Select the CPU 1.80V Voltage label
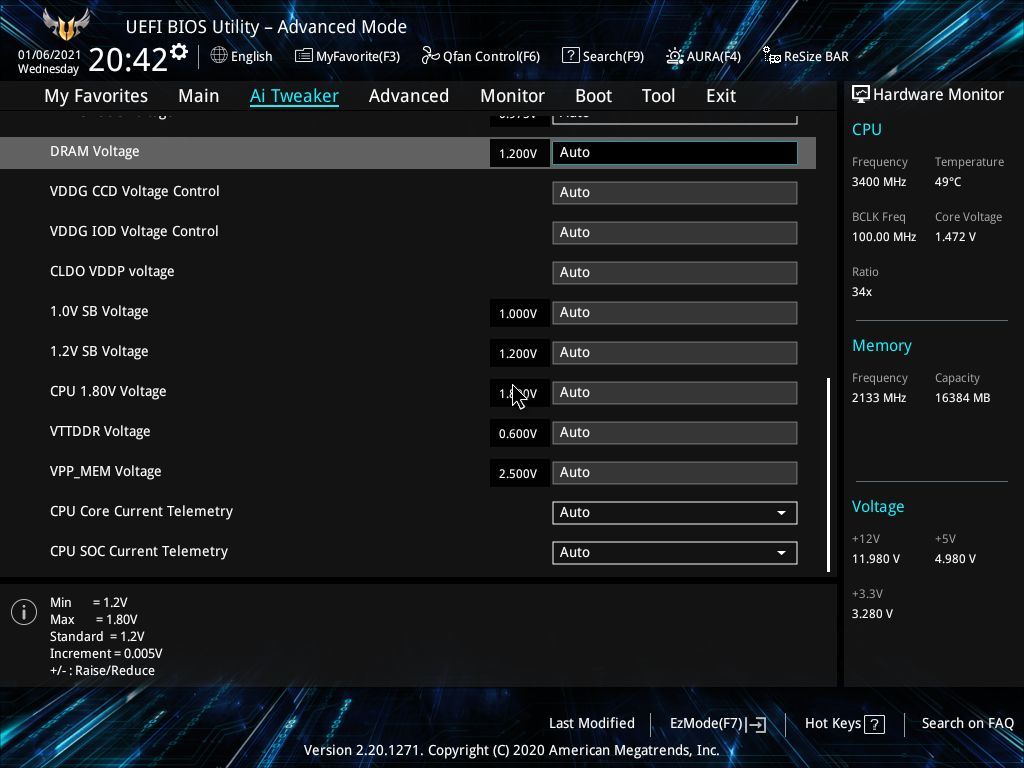 (x=108, y=391)
